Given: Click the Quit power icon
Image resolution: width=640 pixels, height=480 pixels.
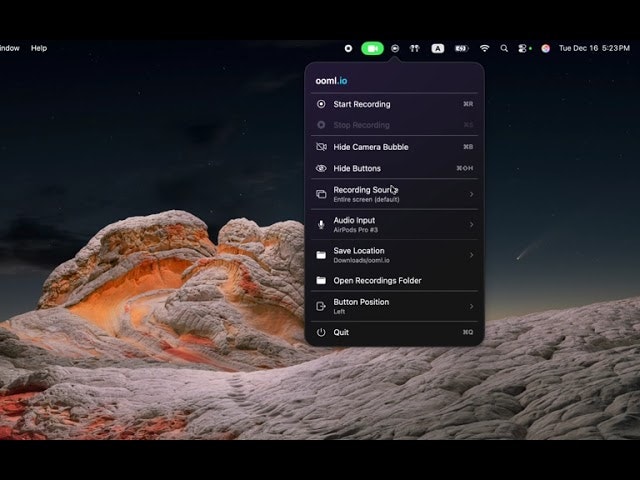Looking at the screenshot, I should [321, 332].
